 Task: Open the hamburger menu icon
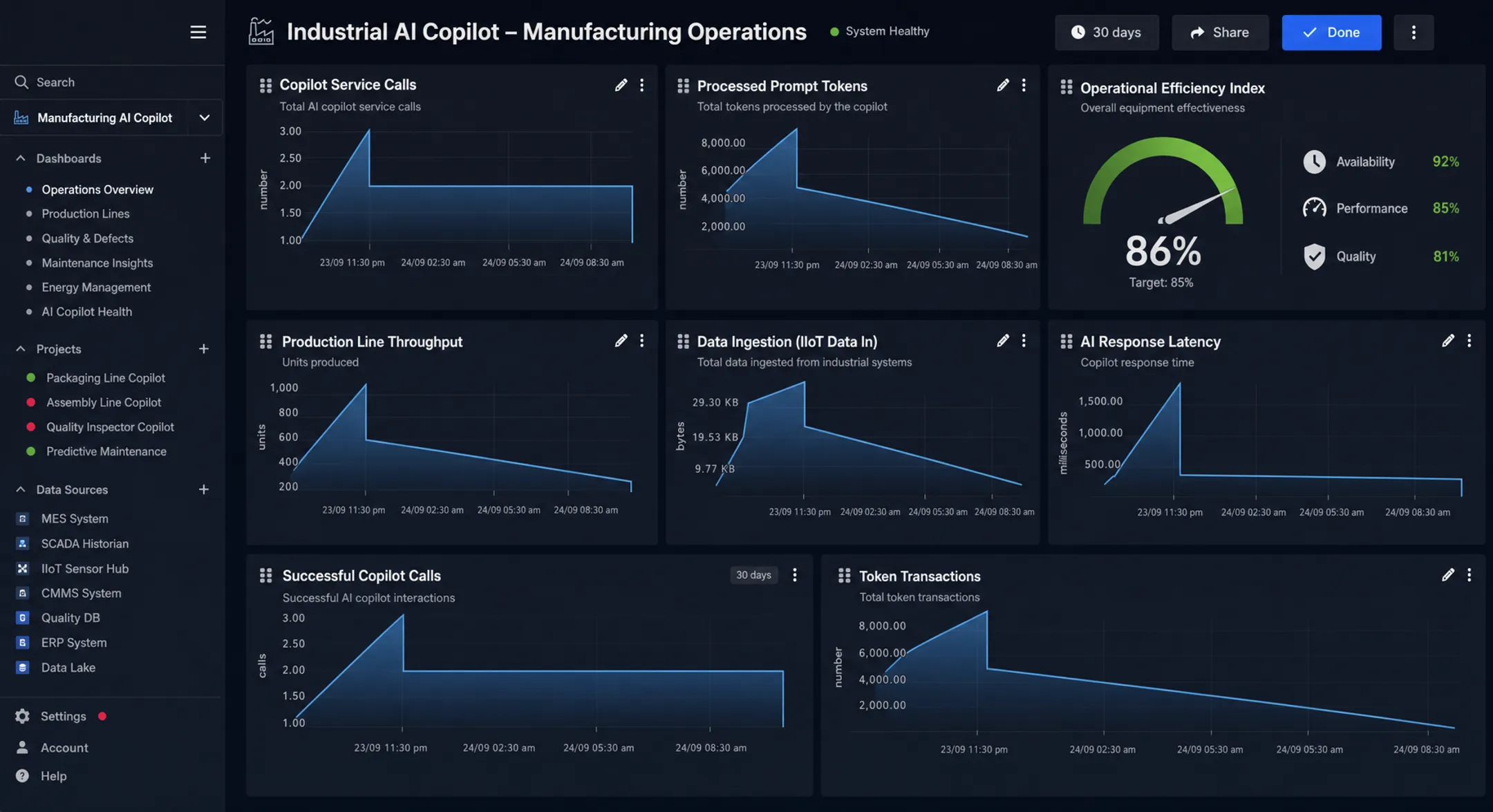198,32
